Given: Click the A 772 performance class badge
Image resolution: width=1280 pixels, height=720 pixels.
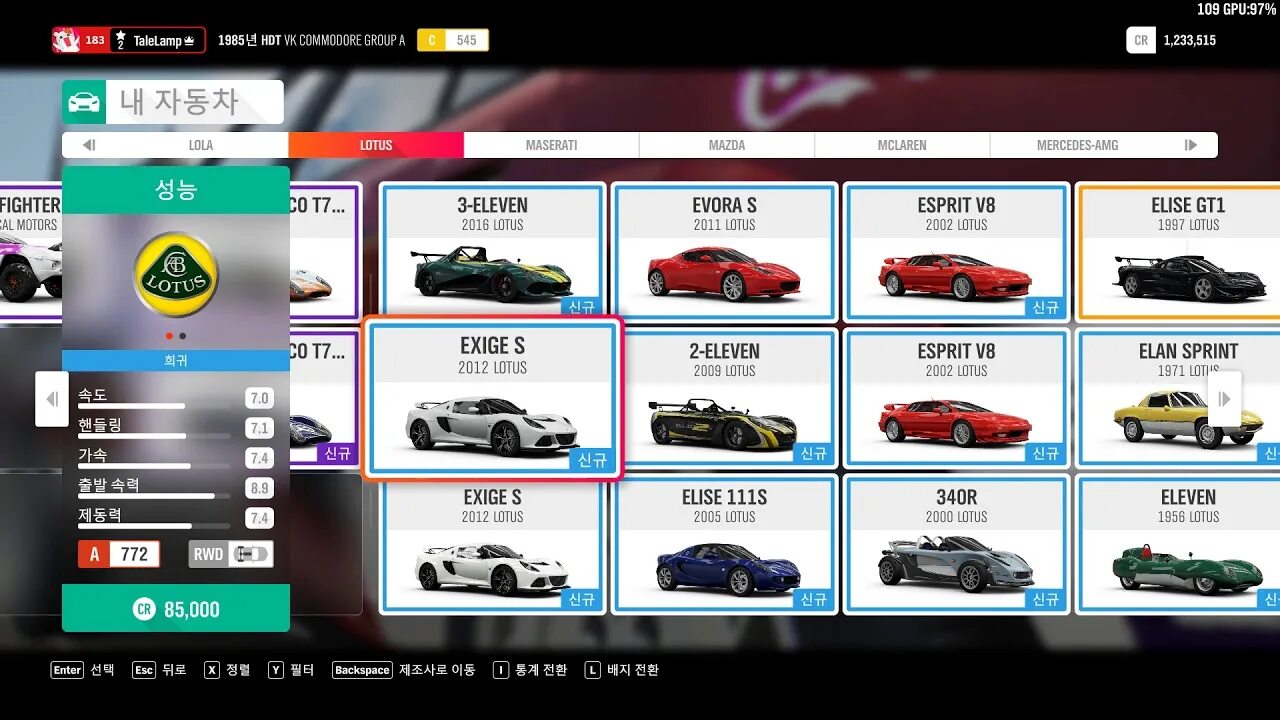Looking at the screenshot, I should 119,554.
